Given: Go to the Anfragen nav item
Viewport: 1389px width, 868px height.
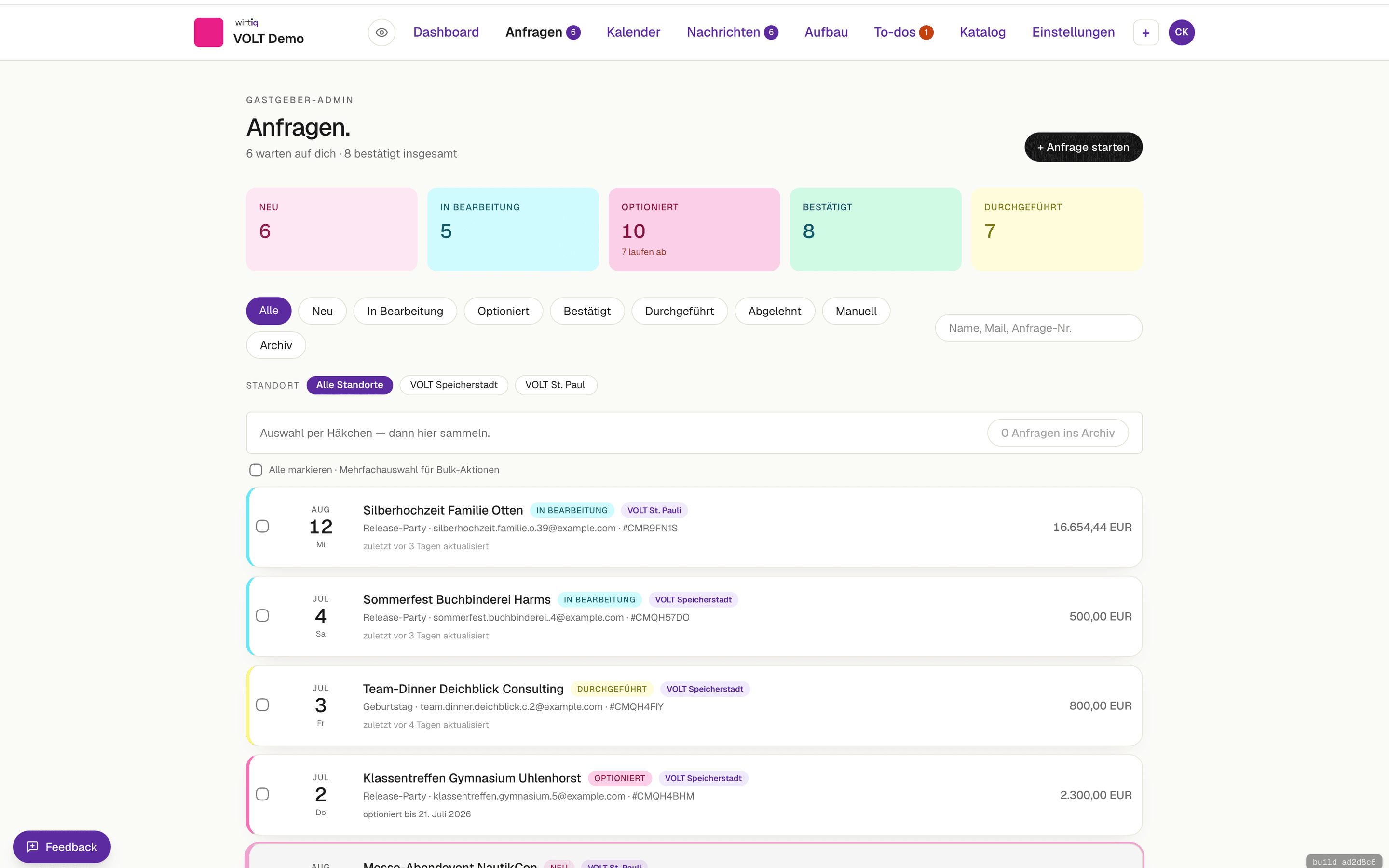Looking at the screenshot, I should pyautogui.click(x=543, y=32).
